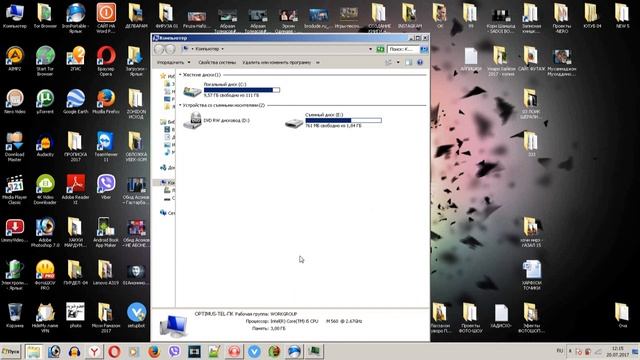Select the Adobe Photoshop 7.0 shortcut
This screenshot has width=640, height=360.
click(45, 233)
